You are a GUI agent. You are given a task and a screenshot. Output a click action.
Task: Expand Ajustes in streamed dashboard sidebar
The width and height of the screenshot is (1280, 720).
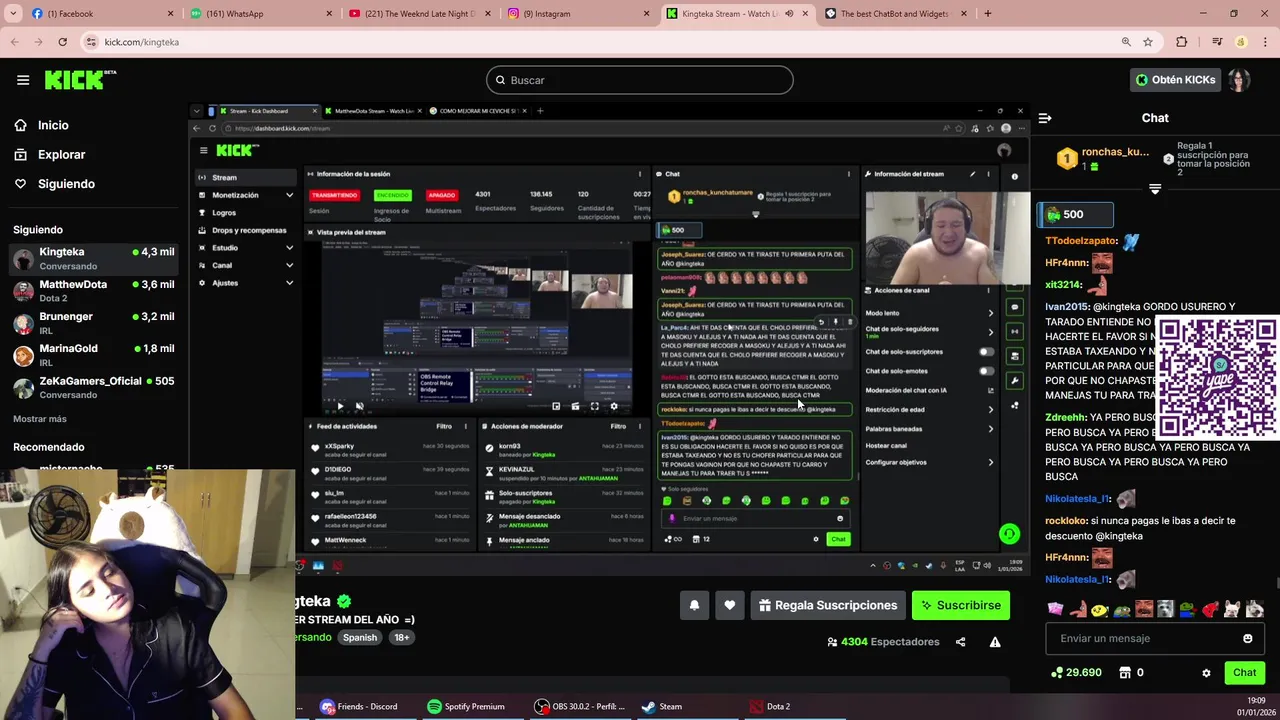tap(289, 283)
